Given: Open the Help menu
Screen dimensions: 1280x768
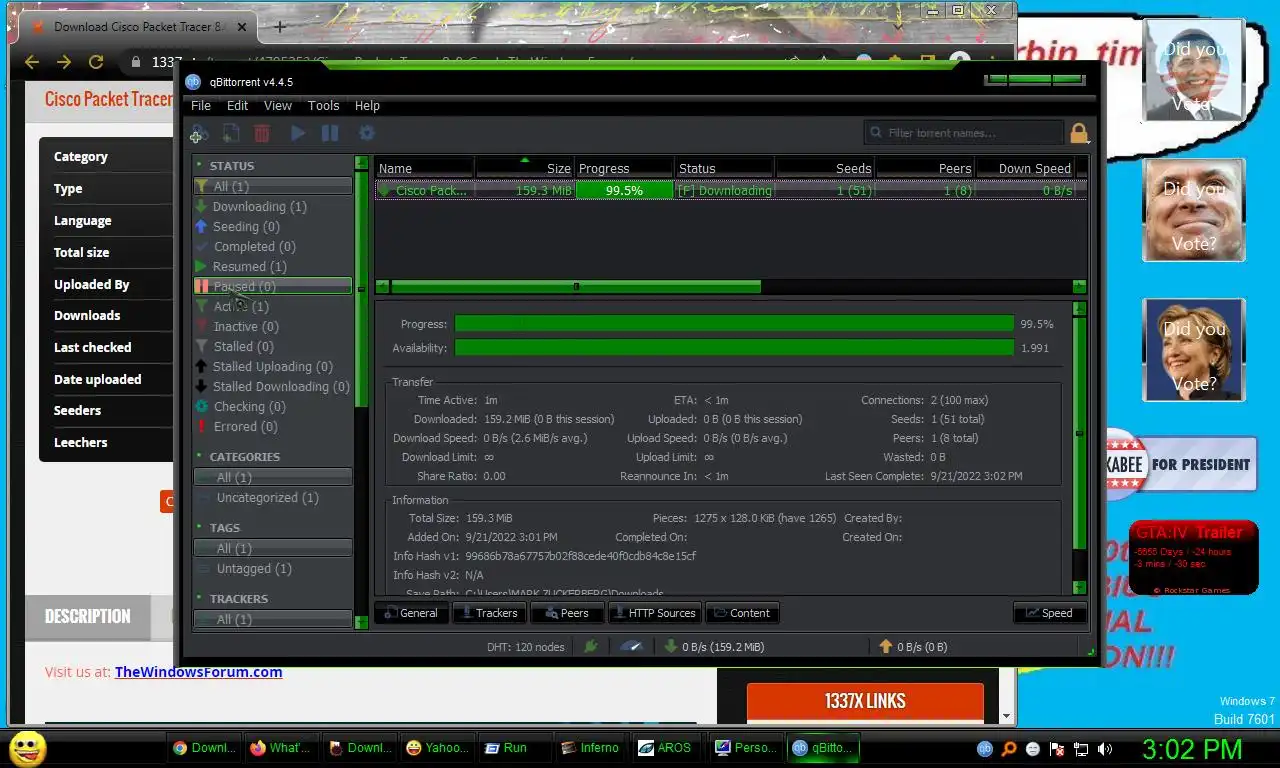Looking at the screenshot, I should 367,106.
